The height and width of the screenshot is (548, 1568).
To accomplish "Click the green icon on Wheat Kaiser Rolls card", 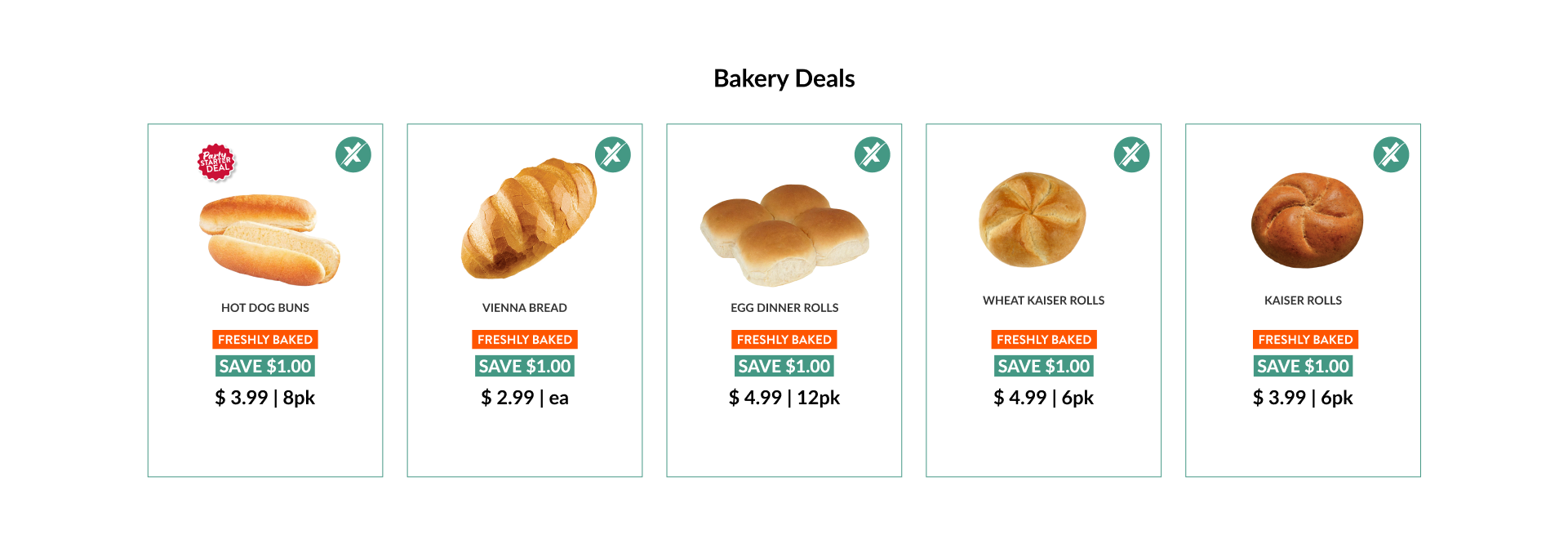I will point(1132,154).
